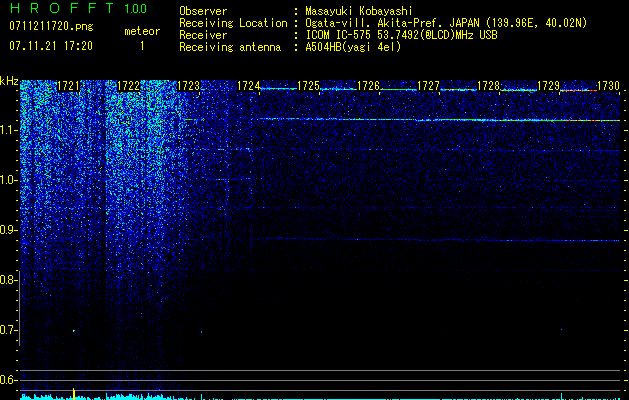The image size is (629, 400).
Task: Click the 1.0 frequency axis label
Action: pos(7,180)
